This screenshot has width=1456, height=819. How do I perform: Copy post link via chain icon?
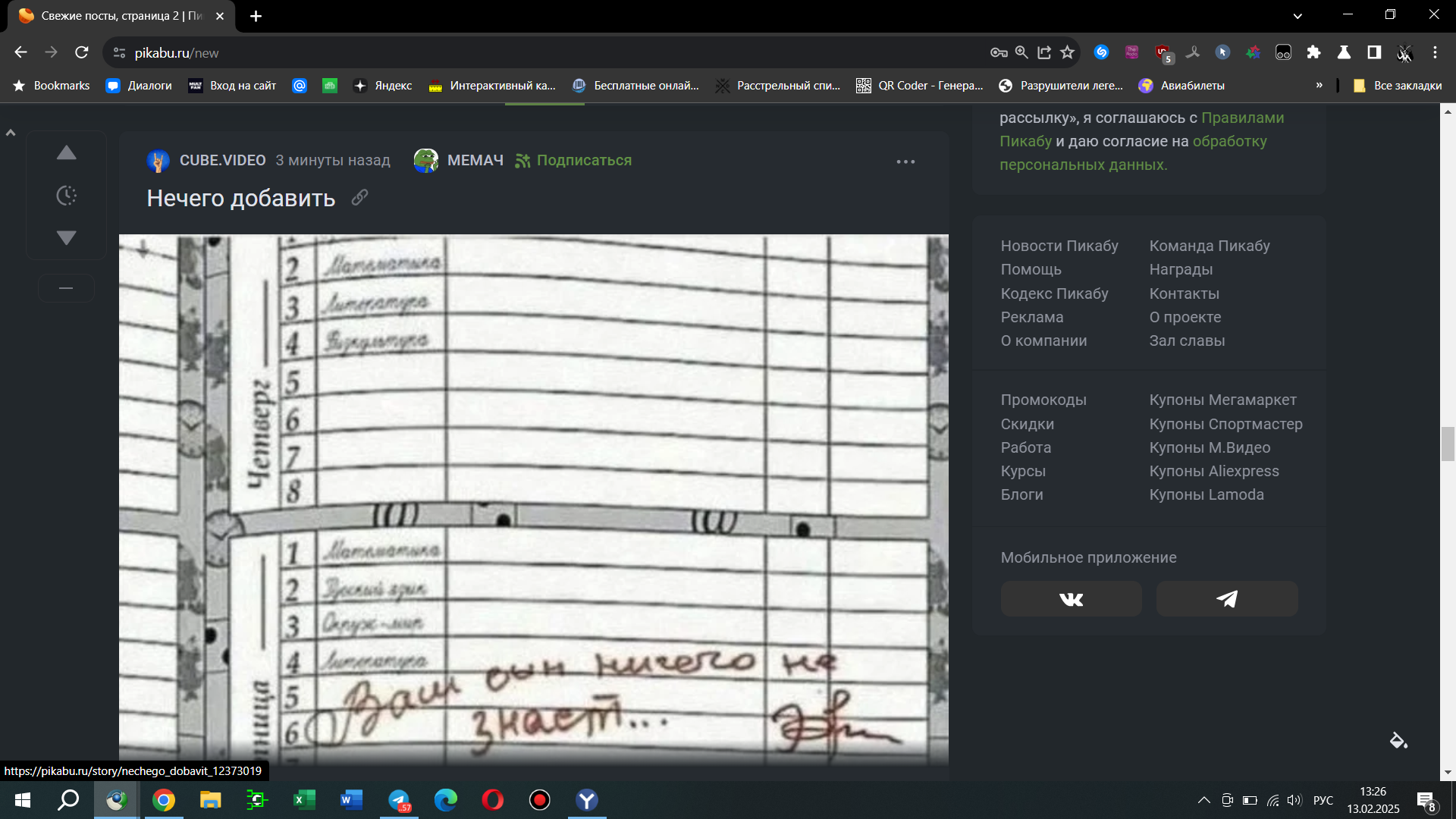359,198
